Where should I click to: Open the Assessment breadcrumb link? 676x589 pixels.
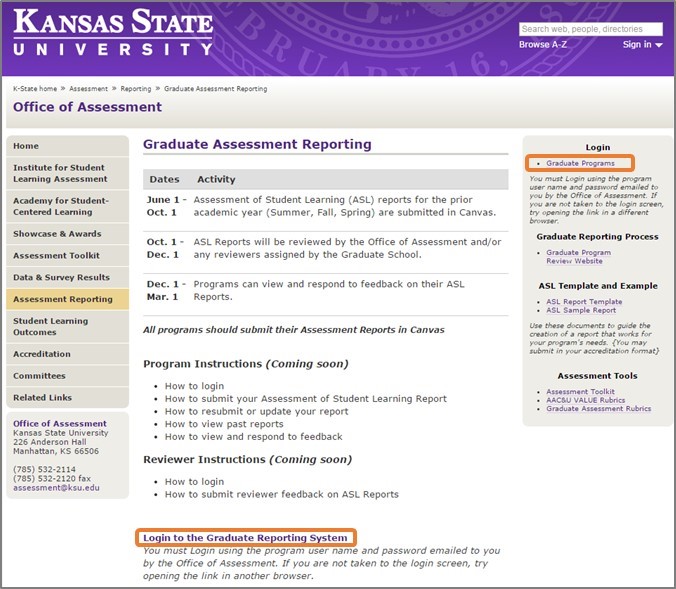coord(88,89)
